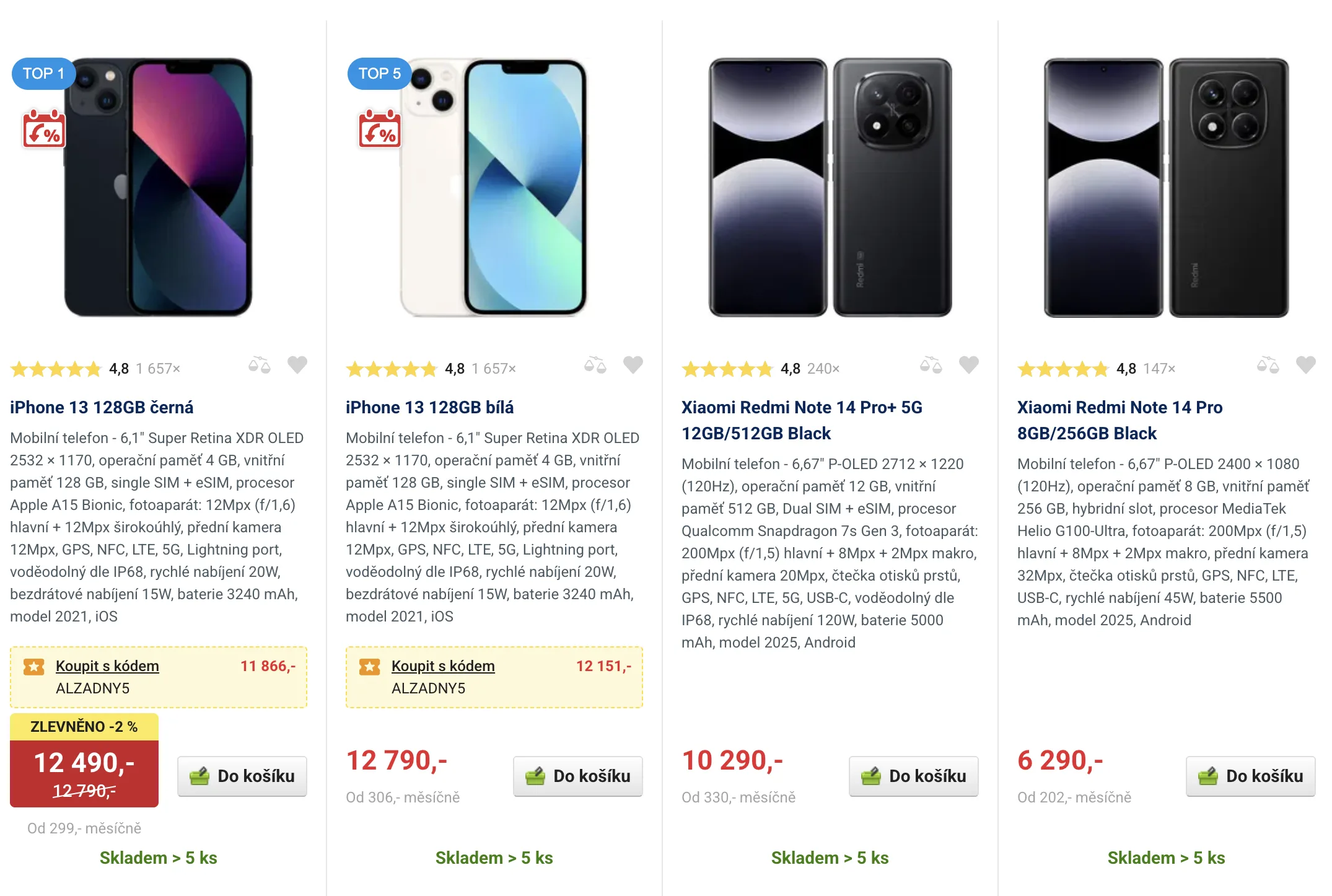Add iPhone 13 černá to cart

(242, 776)
